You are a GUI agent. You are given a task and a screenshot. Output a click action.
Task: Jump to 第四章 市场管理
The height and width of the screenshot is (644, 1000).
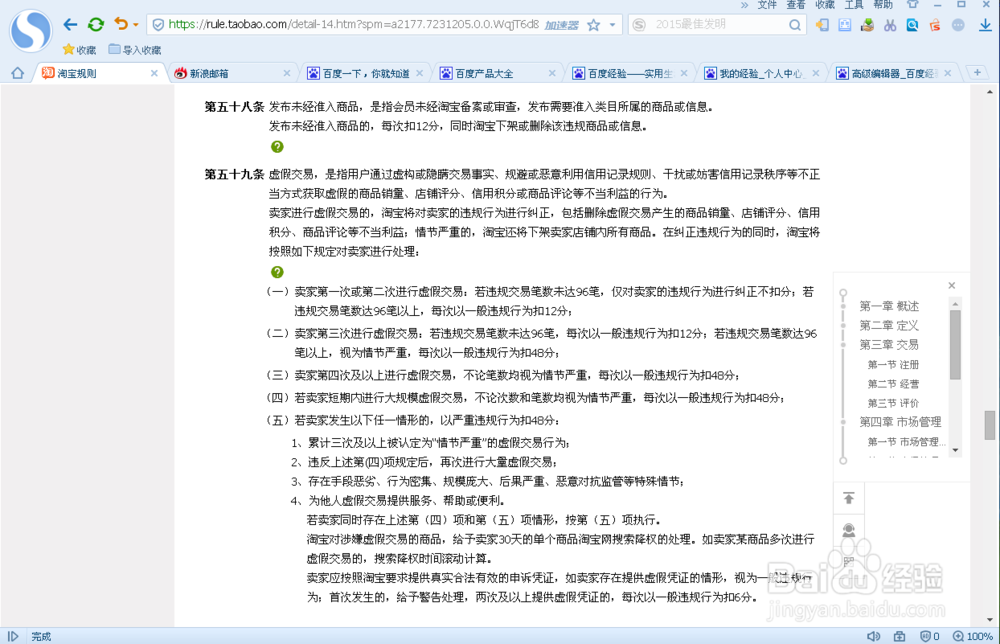coord(900,422)
